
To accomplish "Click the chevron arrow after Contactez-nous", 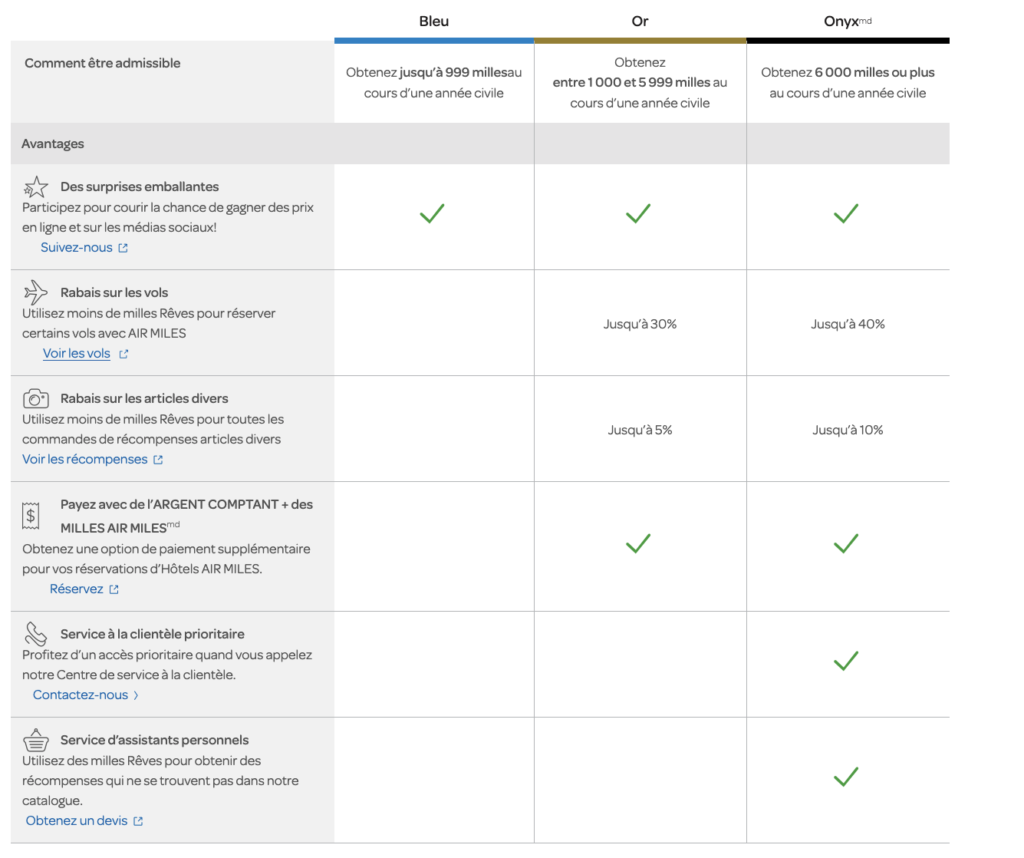I will pyautogui.click(x=136, y=695).
